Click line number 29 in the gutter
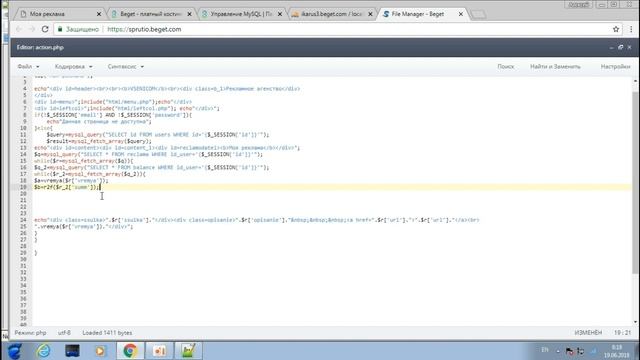This screenshot has height=360, width=640. click(x=23, y=253)
